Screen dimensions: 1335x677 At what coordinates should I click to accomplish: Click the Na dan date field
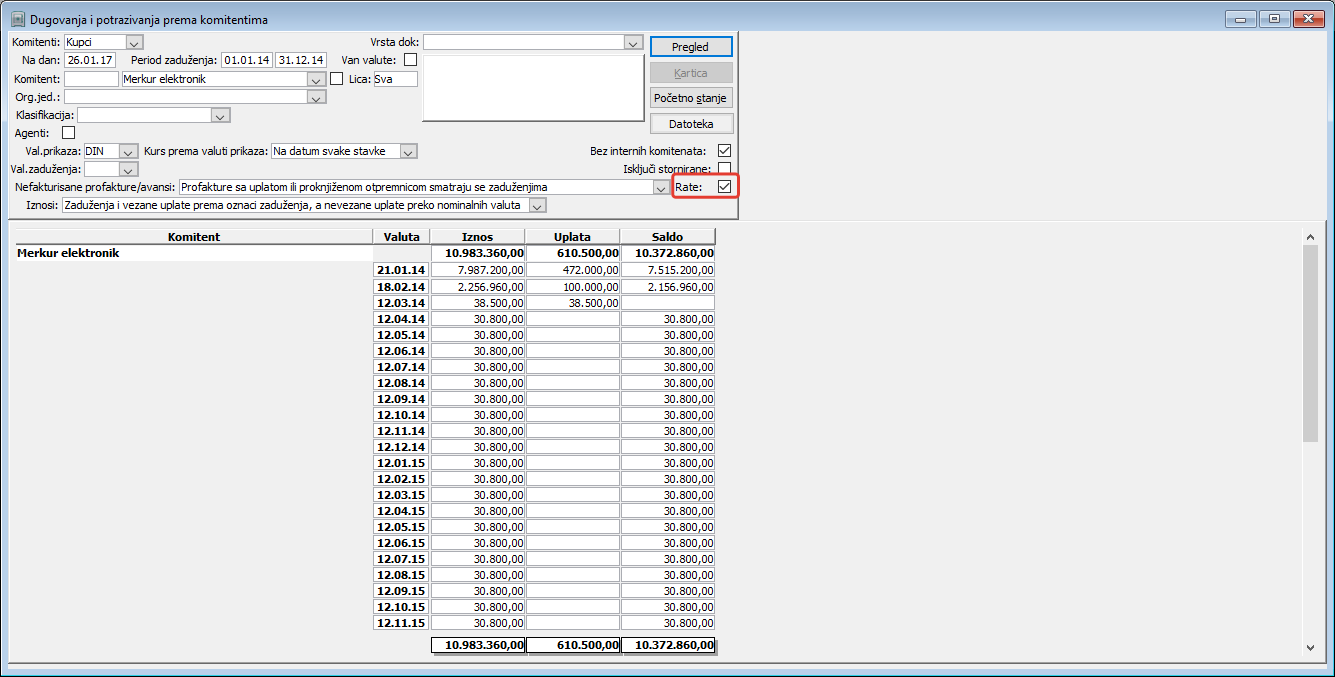pos(90,61)
